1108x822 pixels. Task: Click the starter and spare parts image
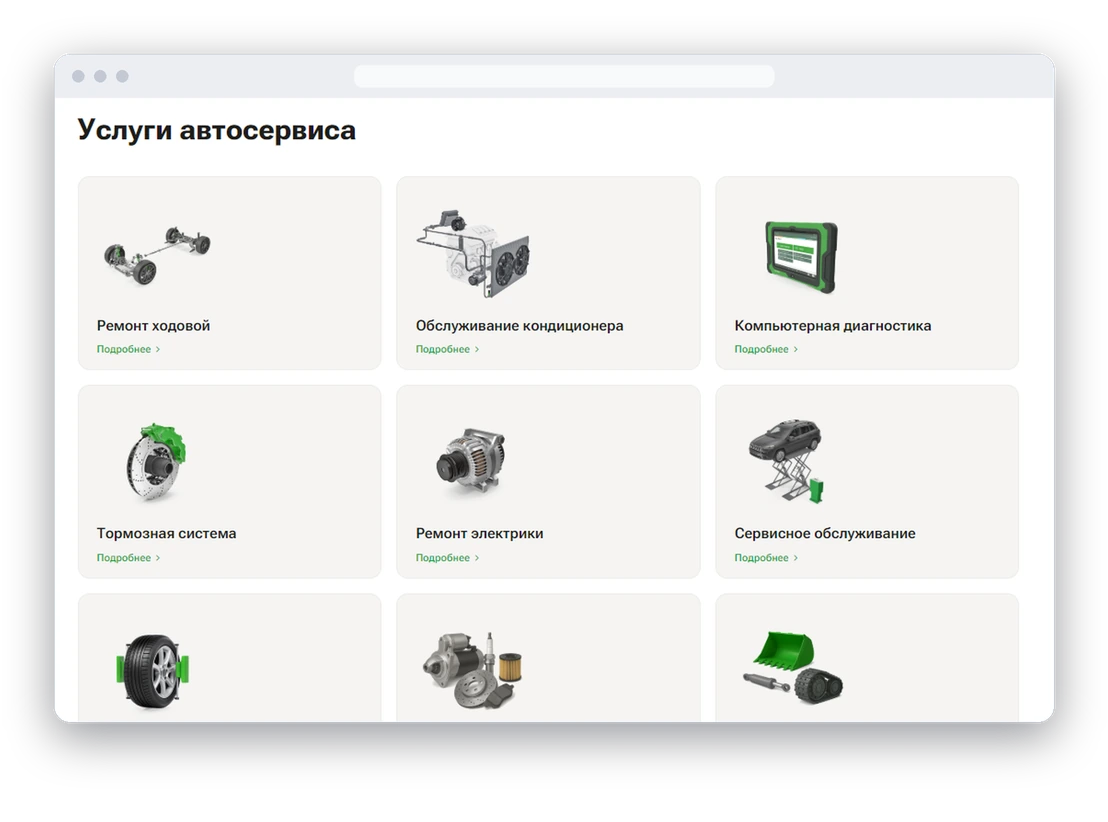click(472, 670)
